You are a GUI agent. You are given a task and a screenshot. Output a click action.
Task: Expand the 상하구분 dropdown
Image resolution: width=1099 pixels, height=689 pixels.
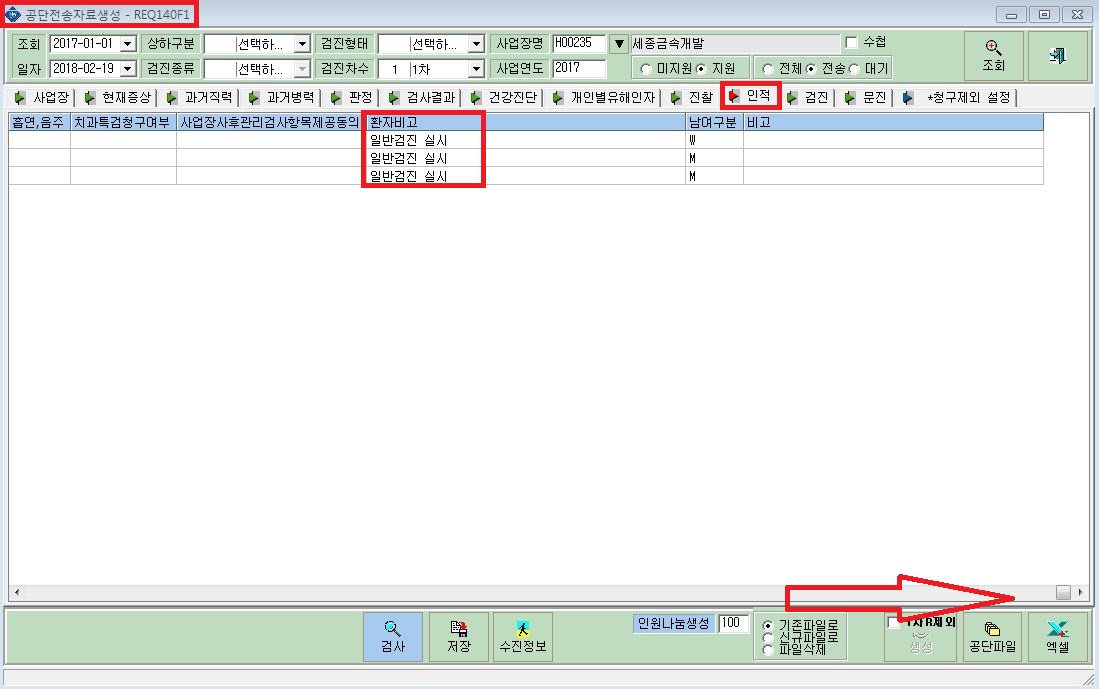(x=302, y=44)
